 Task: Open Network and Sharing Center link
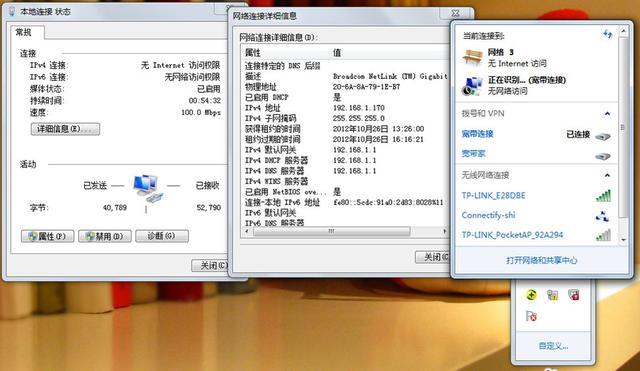tap(542, 260)
